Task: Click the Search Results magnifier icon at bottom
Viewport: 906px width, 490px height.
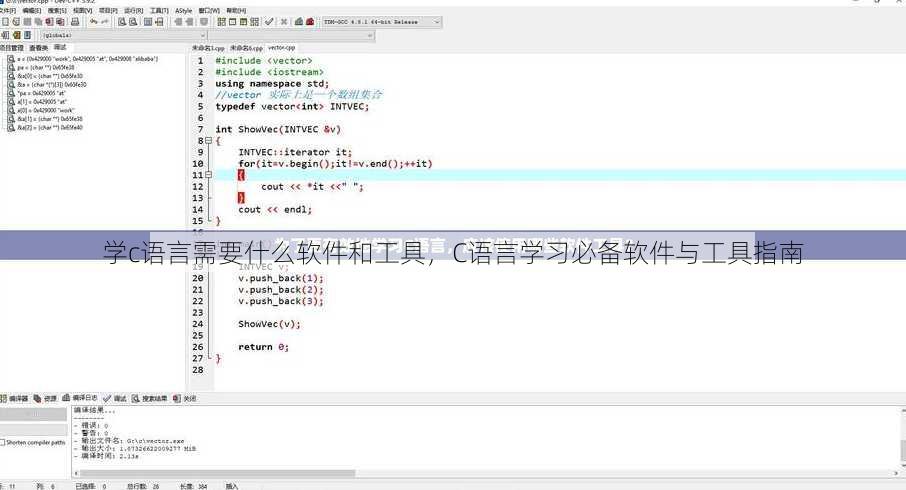Action: (136, 398)
